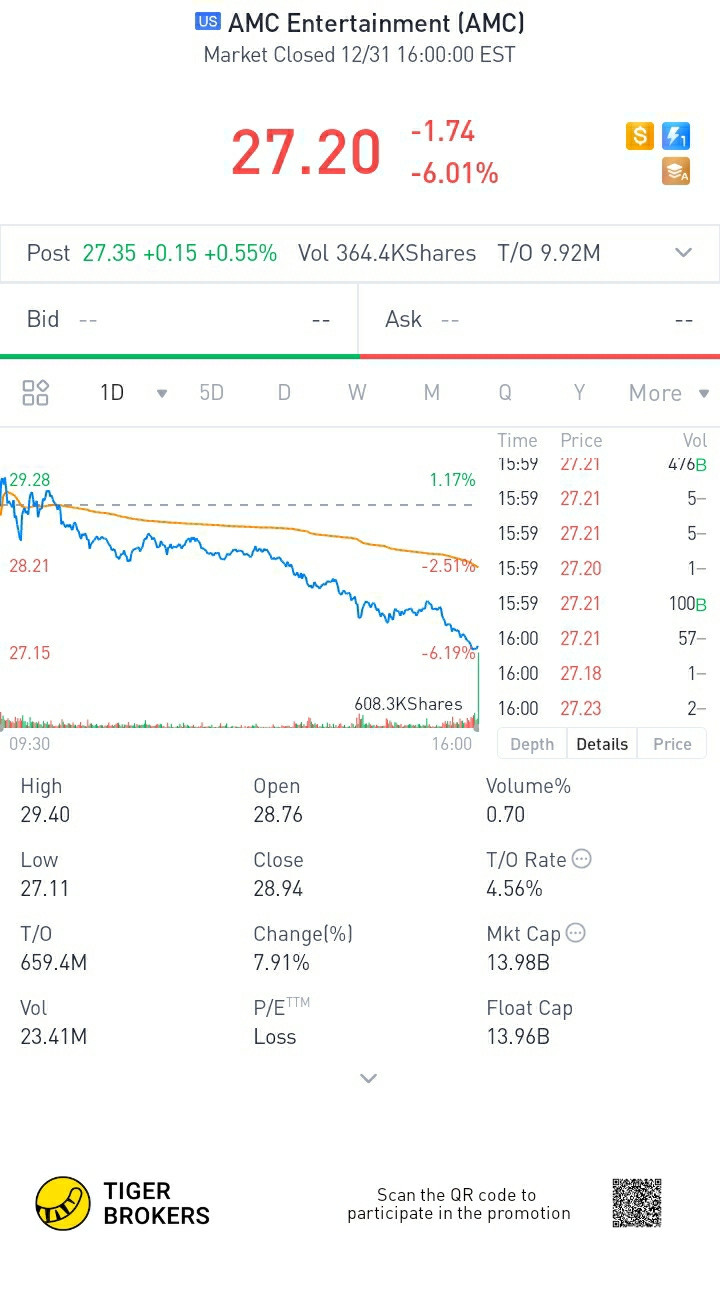The height and width of the screenshot is (1304, 720).
Task: Tap the Tiger Brokers logo
Action: click(x=123, y=1203)
